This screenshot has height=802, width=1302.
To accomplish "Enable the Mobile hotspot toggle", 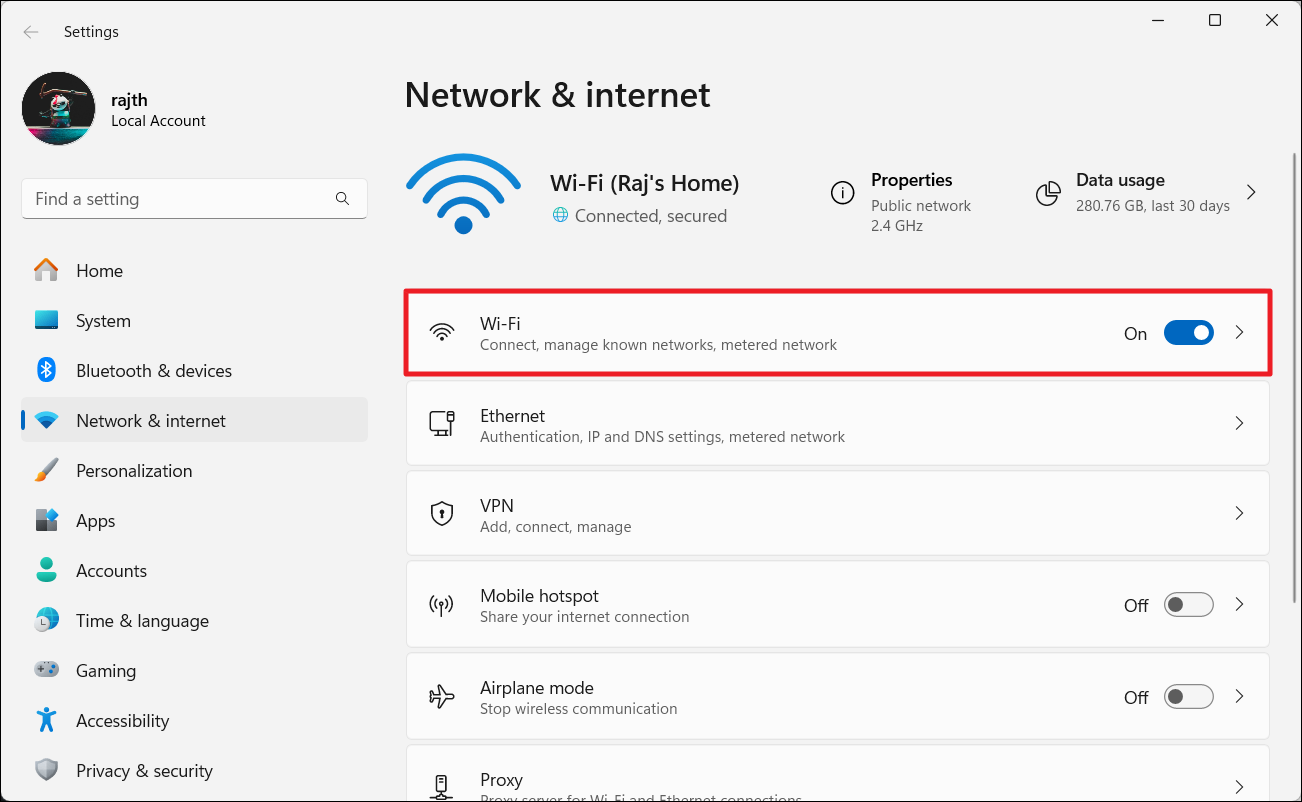I will point(1188,605).
